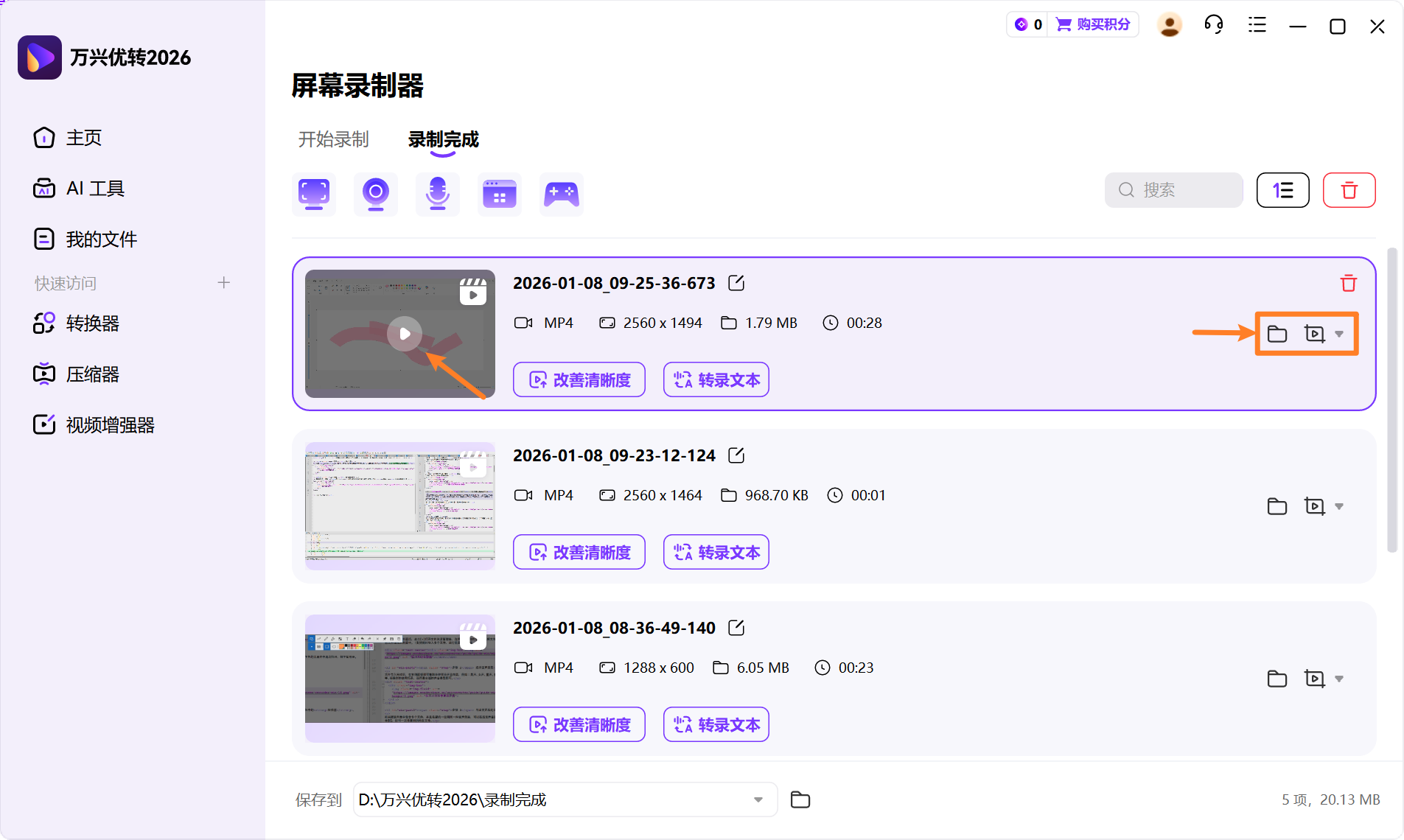
Task: Switch to the 开始录制 tab
Action: (333, 139)
